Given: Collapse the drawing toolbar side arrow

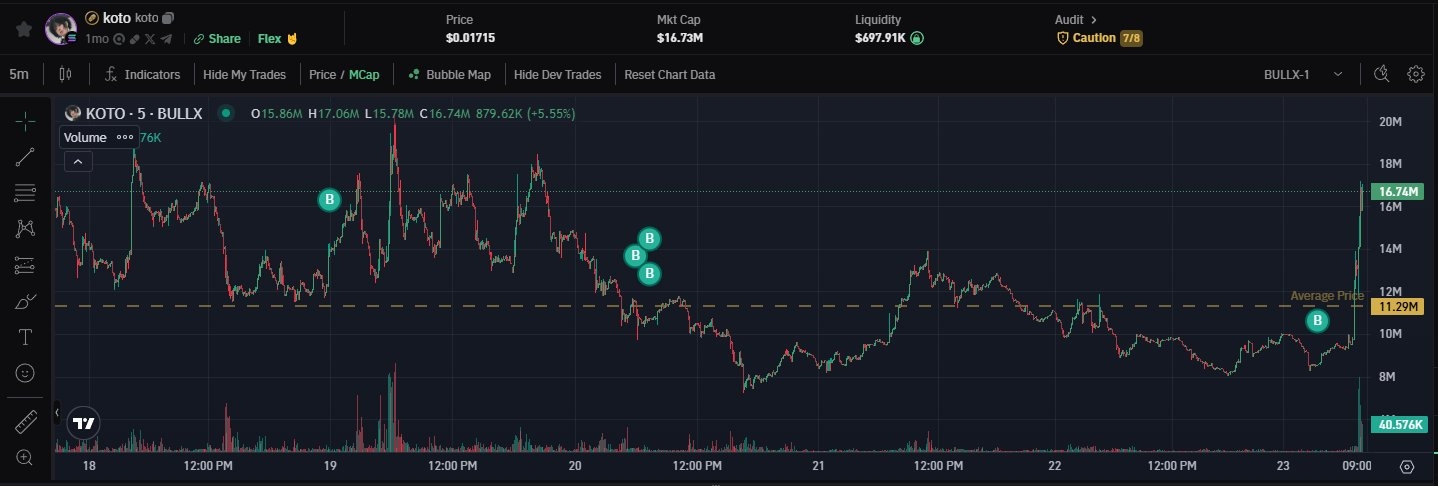Looking at the screenshot, I should click(59, 412).
